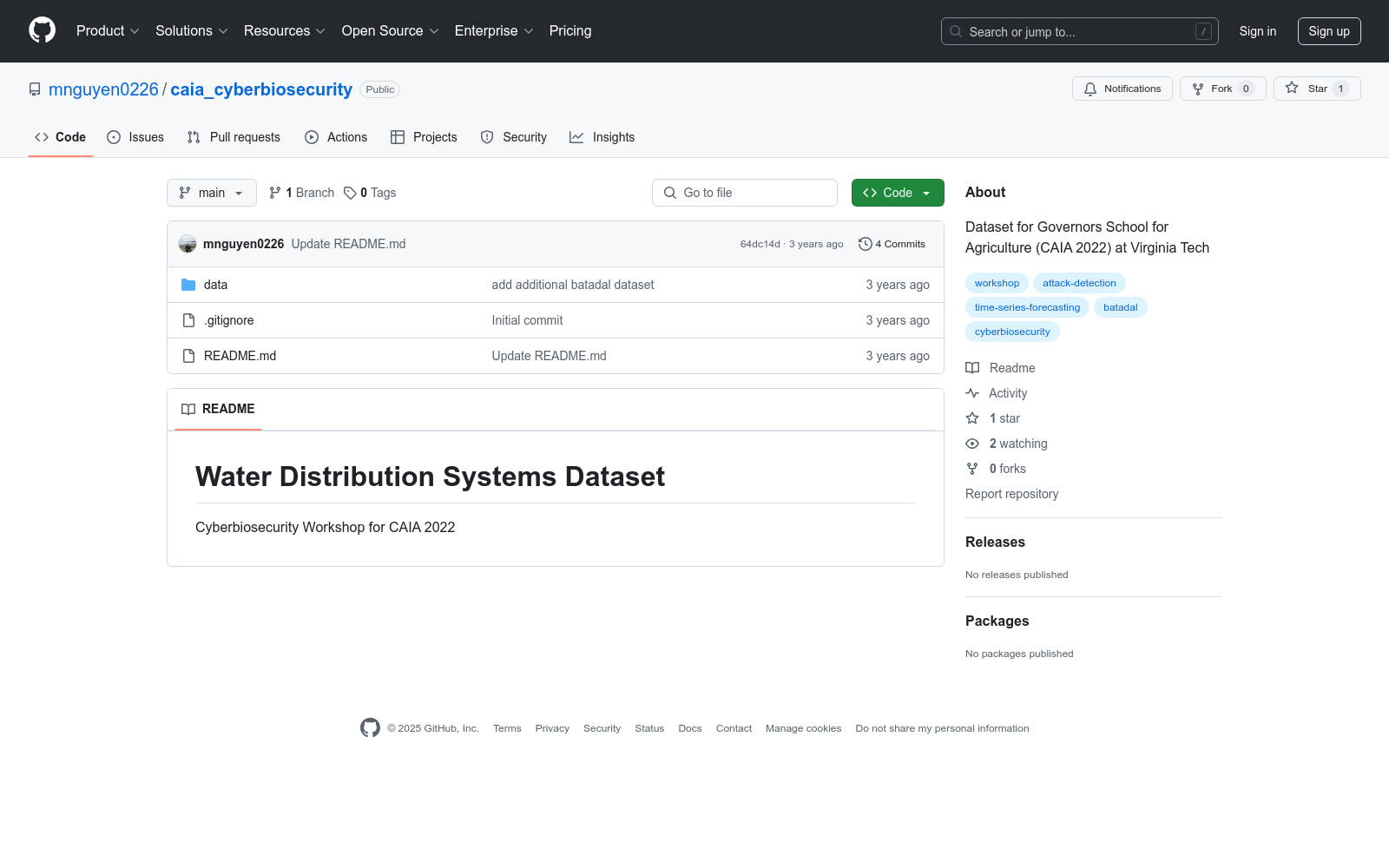Viewport: 1389px width, 868px height.
Task: Open the Releases section heading
Action: 995,542
